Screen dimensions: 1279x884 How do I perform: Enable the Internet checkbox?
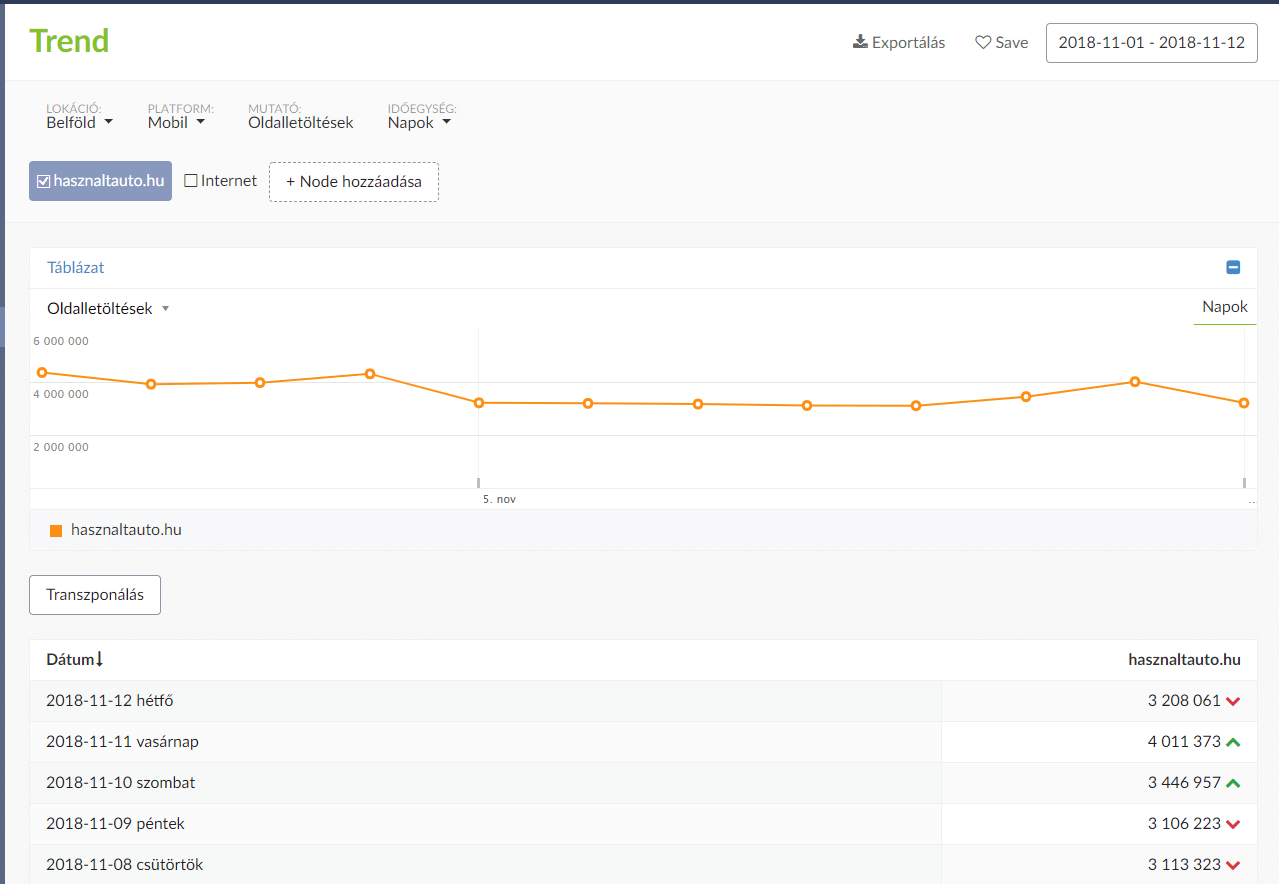click(x=191, y=181)
